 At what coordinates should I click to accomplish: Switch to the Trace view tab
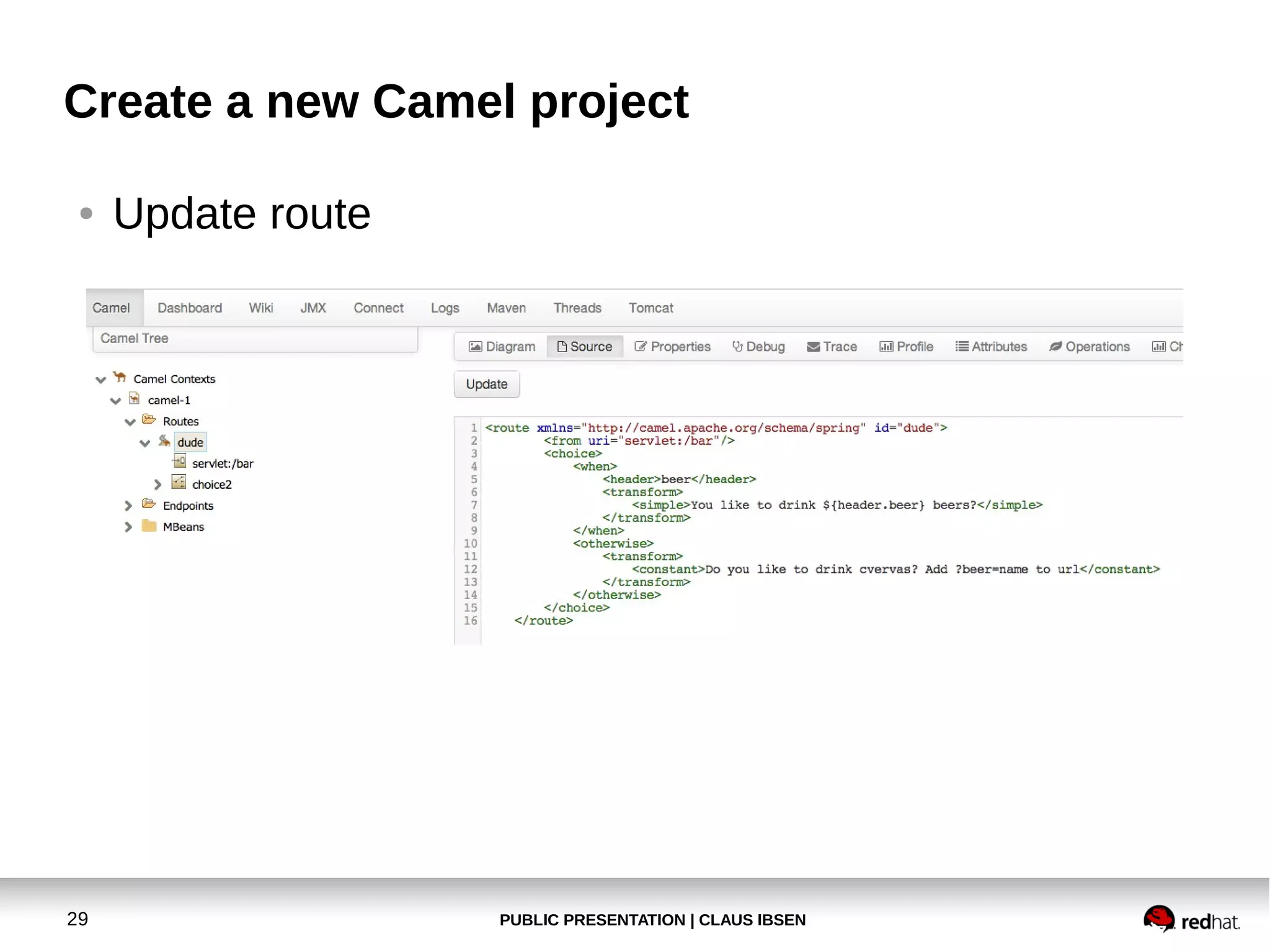[x=832, y=347]
